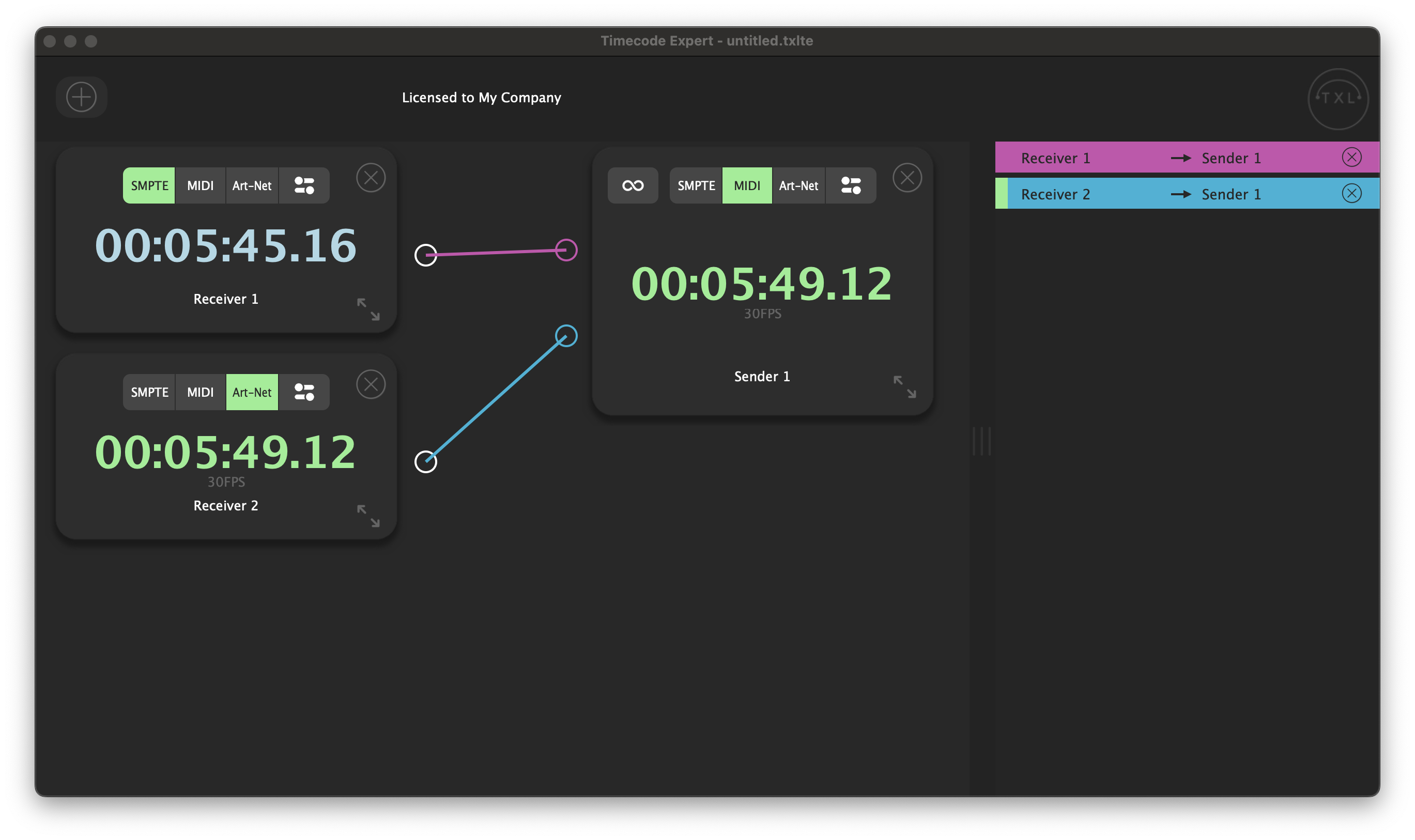Click Receiver 2 output connection node

point(426,462)
